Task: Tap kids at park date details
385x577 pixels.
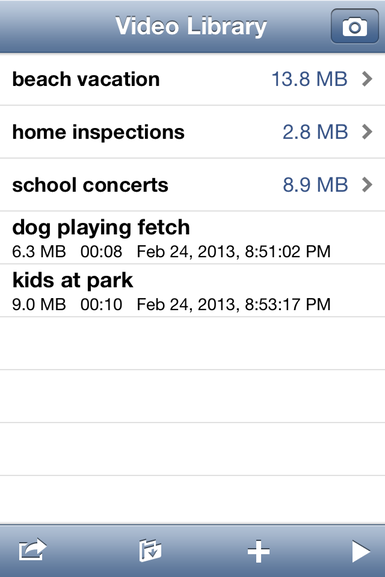Action: click(x=234, y=304)
